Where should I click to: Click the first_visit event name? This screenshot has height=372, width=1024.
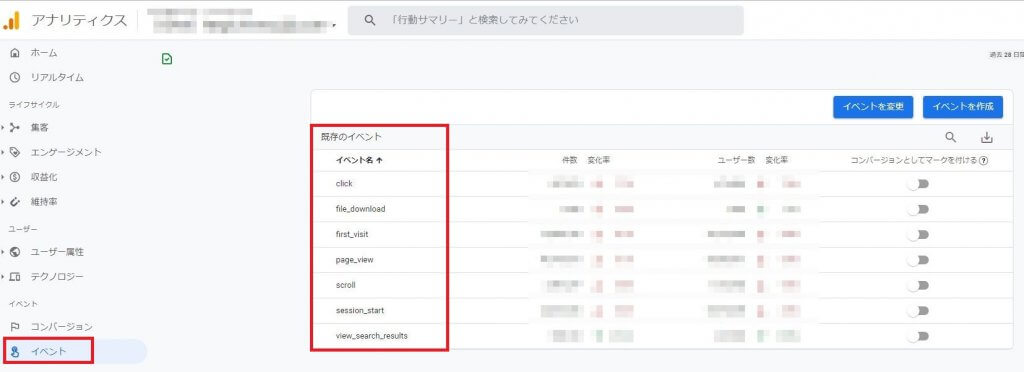tap(353, 234)
